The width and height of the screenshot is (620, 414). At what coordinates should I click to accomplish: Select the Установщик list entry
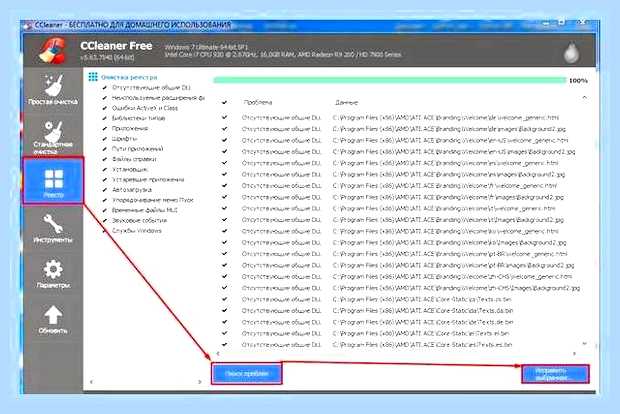(x=130, y=170)
